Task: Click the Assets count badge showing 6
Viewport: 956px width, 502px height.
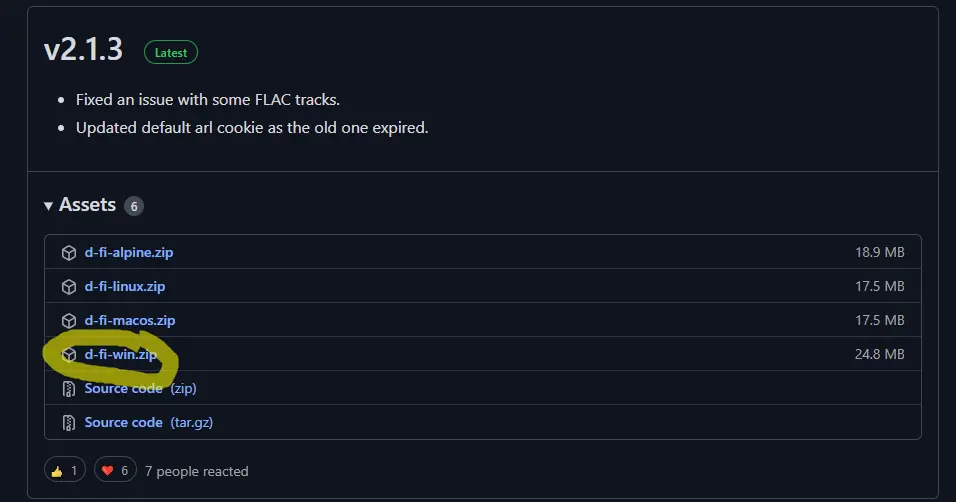Action: [x=134, y=206]
